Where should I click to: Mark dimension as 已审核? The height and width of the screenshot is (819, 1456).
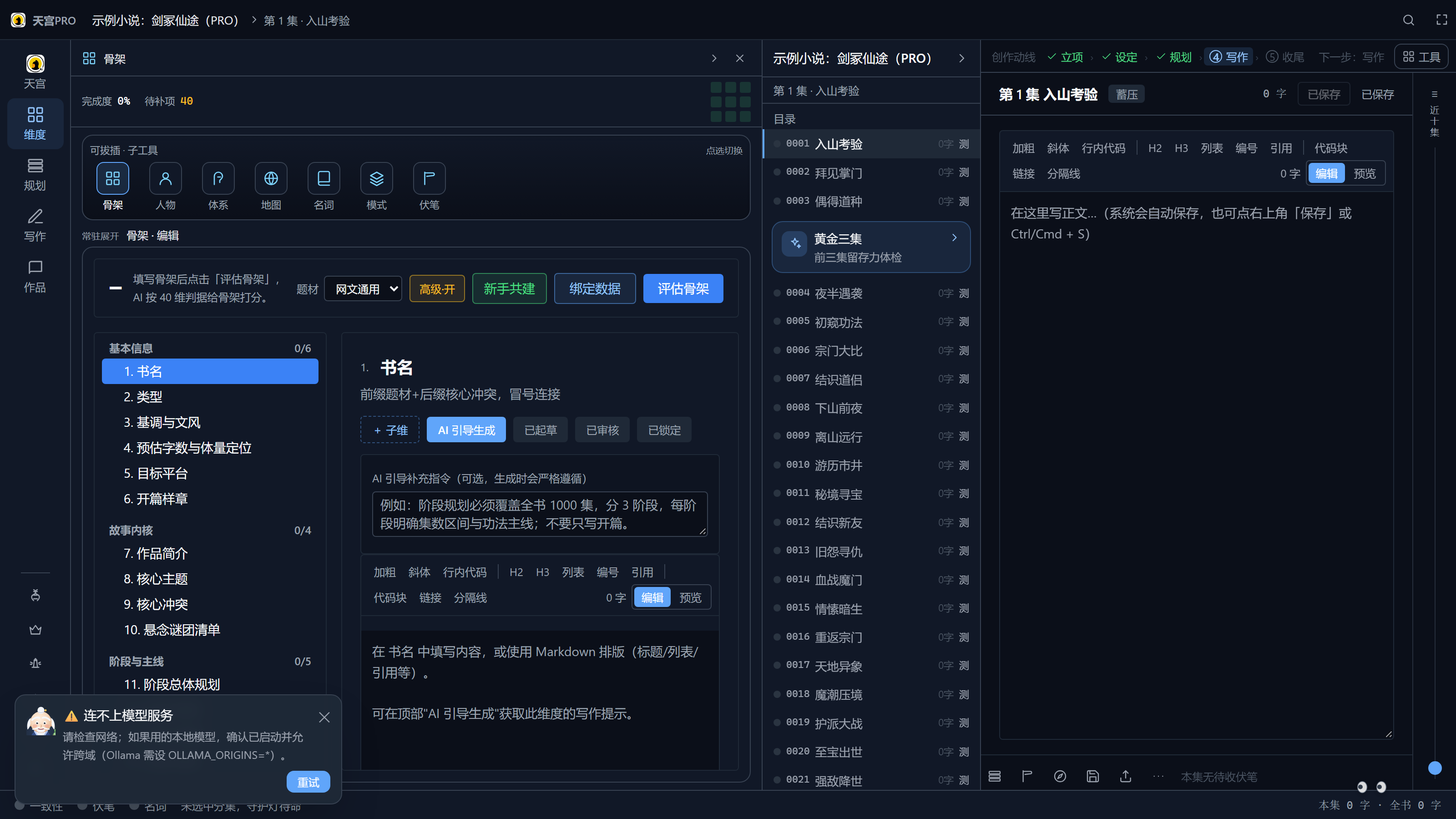(602, 430)
